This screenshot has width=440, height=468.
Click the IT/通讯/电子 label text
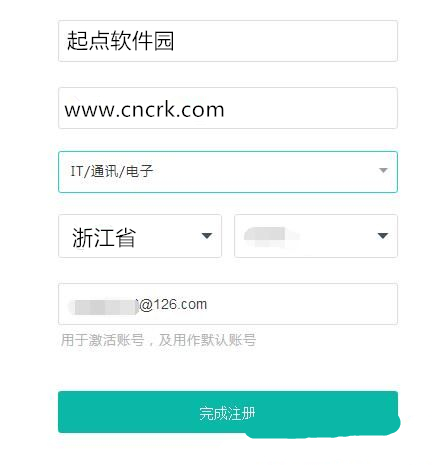pos(112,171)
